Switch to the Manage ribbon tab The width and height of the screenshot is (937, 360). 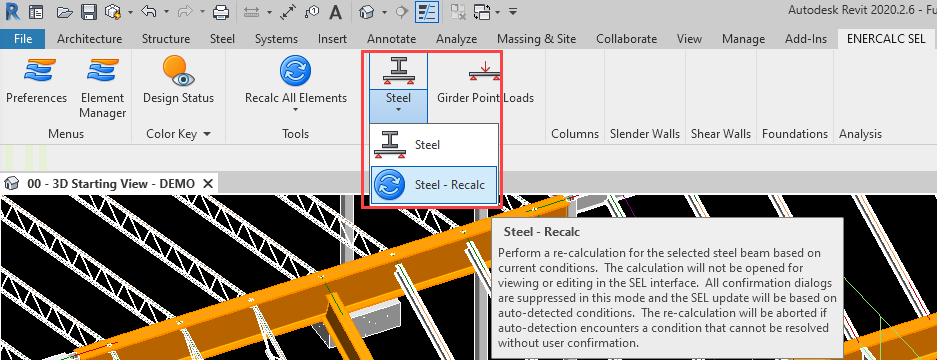click(743, 39)
